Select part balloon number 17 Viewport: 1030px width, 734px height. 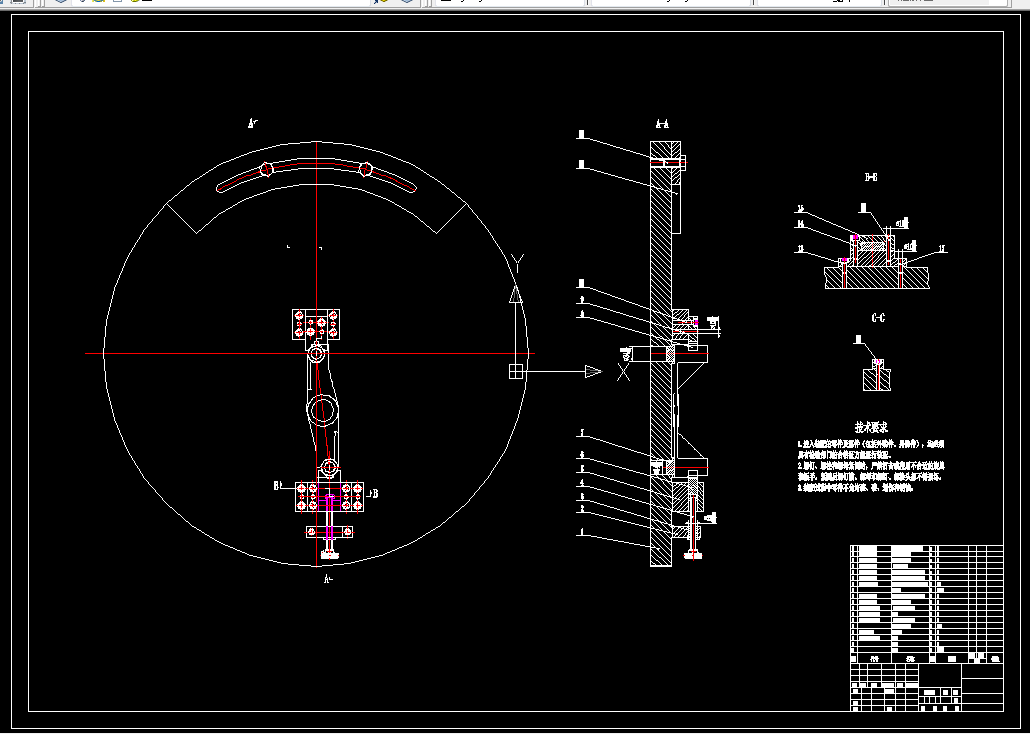click(942, 249)
